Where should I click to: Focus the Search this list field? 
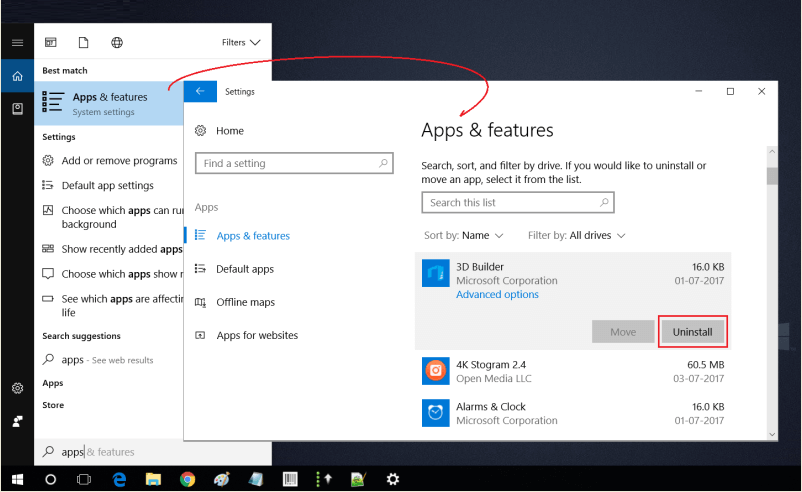(x=518, y=203)
